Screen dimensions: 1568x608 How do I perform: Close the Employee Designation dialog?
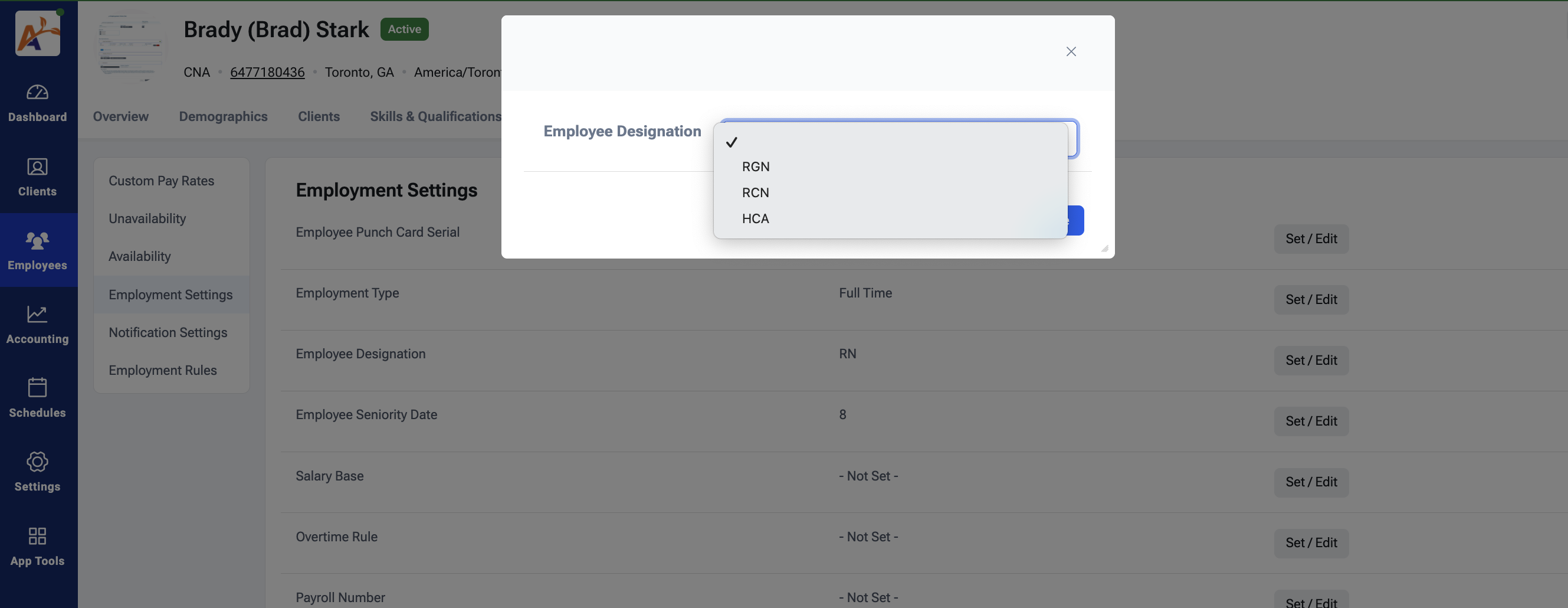point(1071,52)
